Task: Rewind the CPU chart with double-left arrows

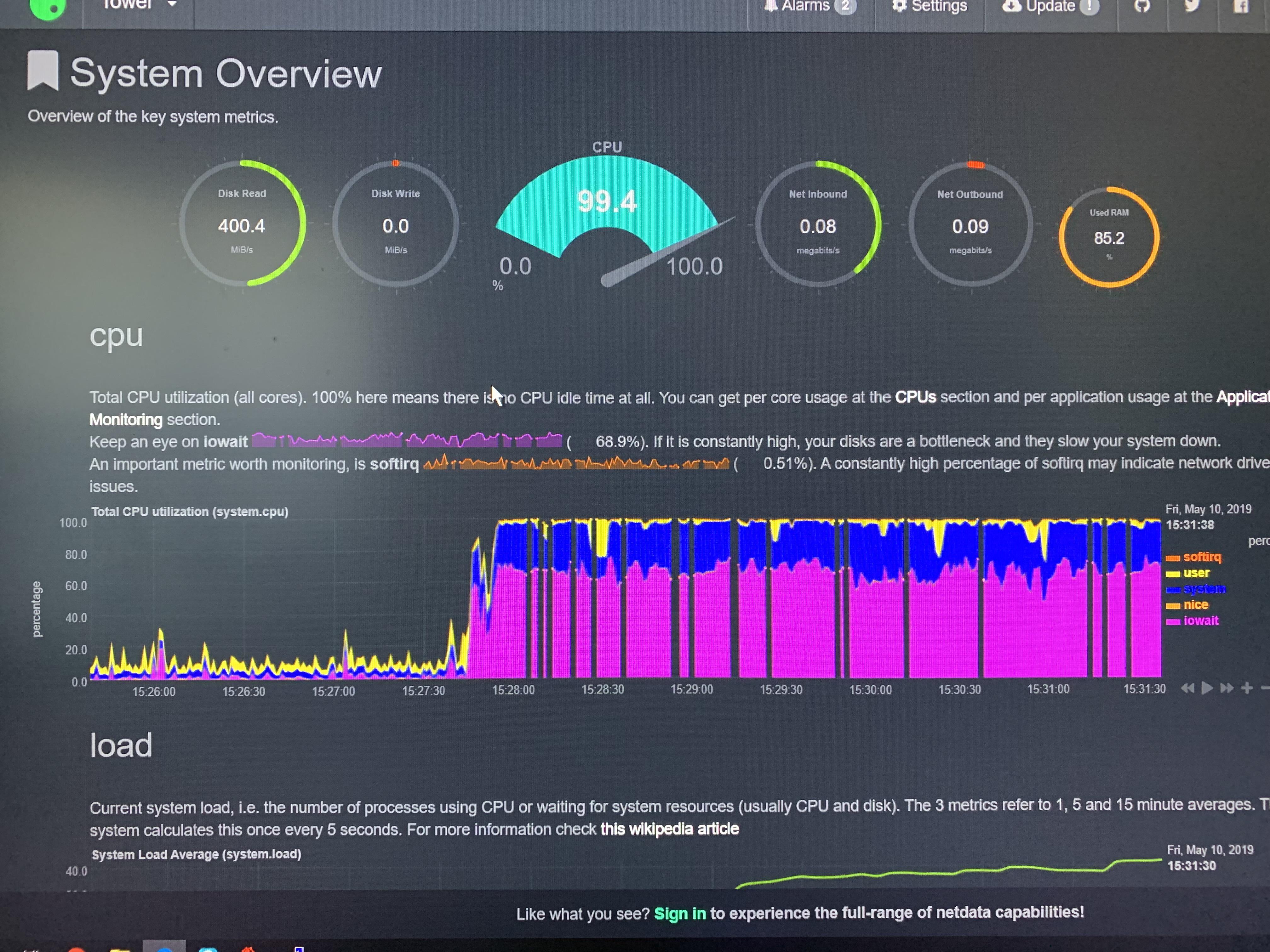Action: pyautogui.click(x=1187, y=688)
